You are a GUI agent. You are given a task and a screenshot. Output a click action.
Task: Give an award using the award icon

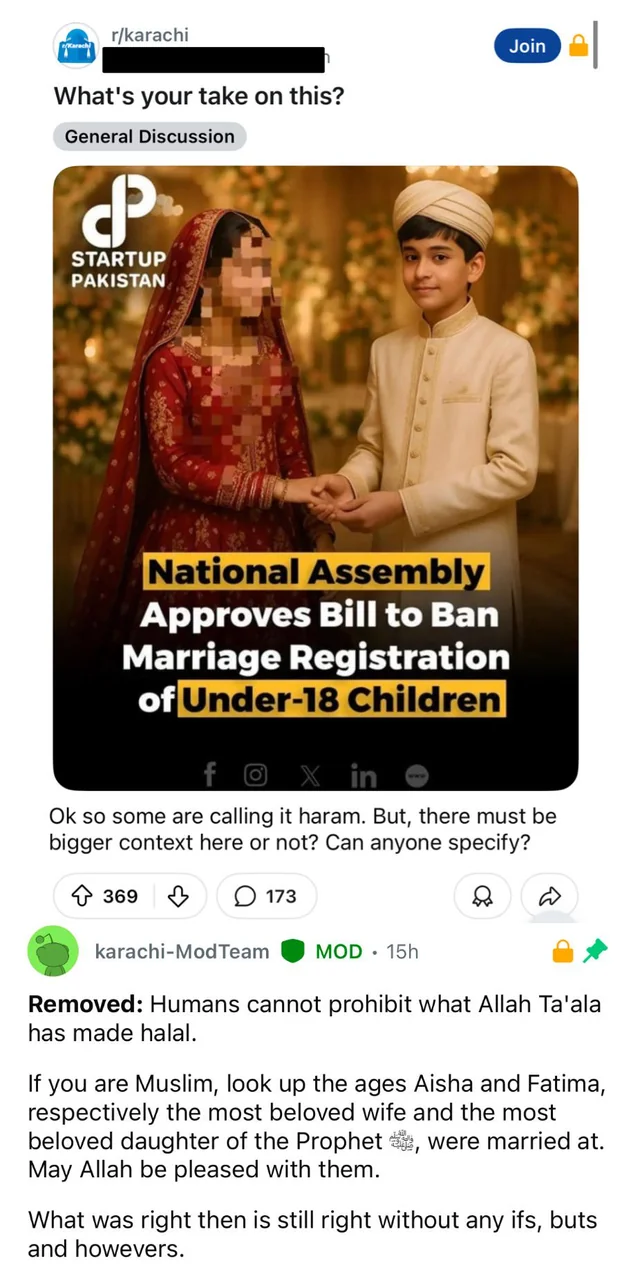pos(482,896)
